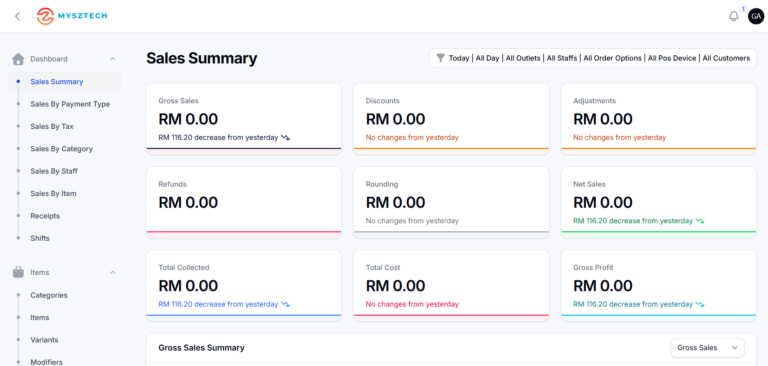The height and width of the screenshot is (366, 768).
Task: Select the Total Cost card
Action: [x=451, y=286]
